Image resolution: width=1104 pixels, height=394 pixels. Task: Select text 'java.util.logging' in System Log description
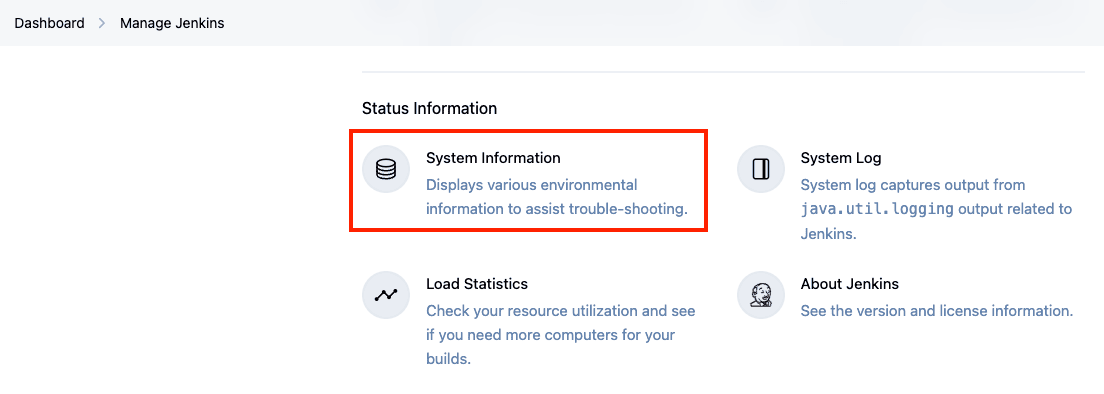tap(877, 209)
